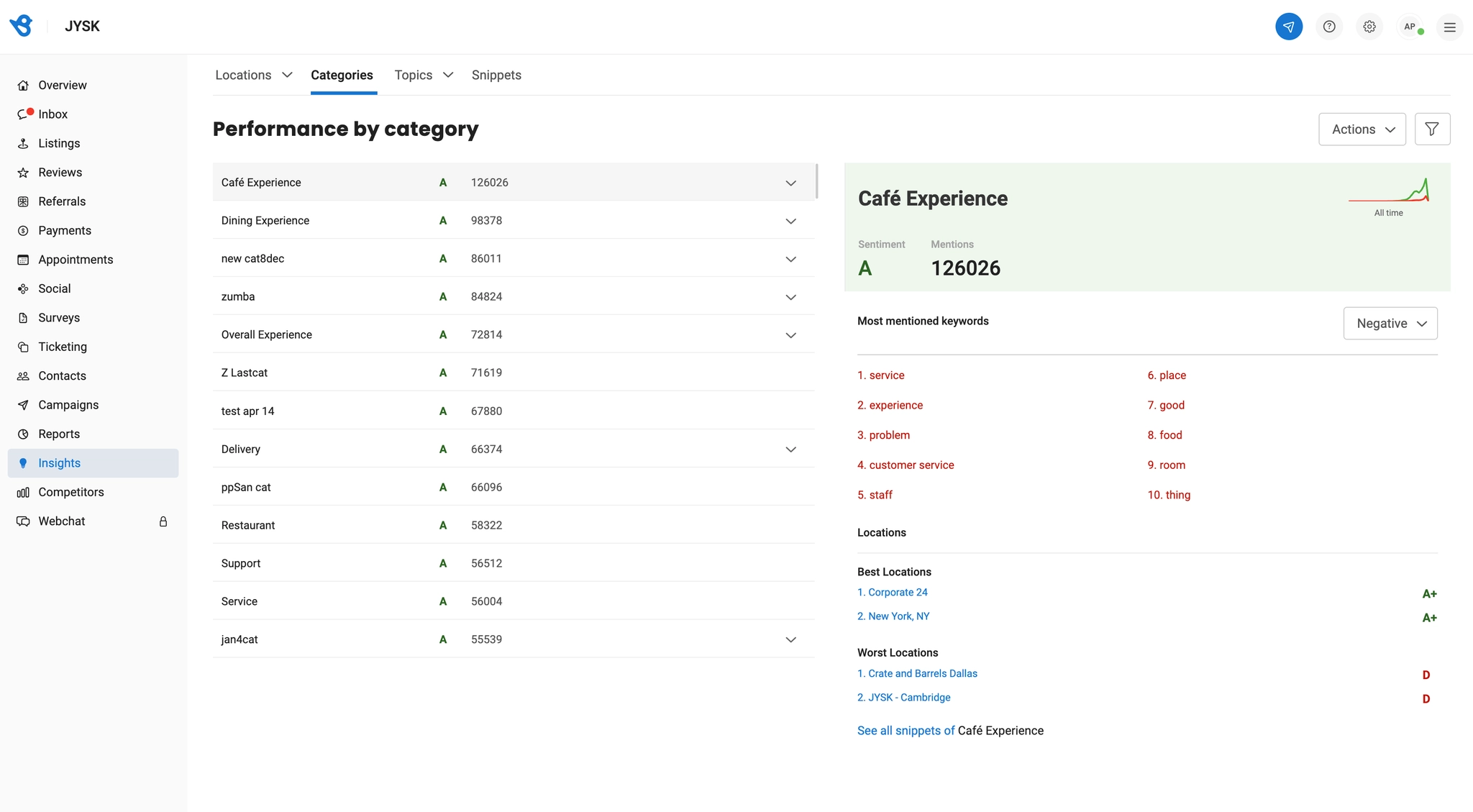The image size is (1473, 812).
Task: Switch to the Categories tab
Action: point(342,76)
